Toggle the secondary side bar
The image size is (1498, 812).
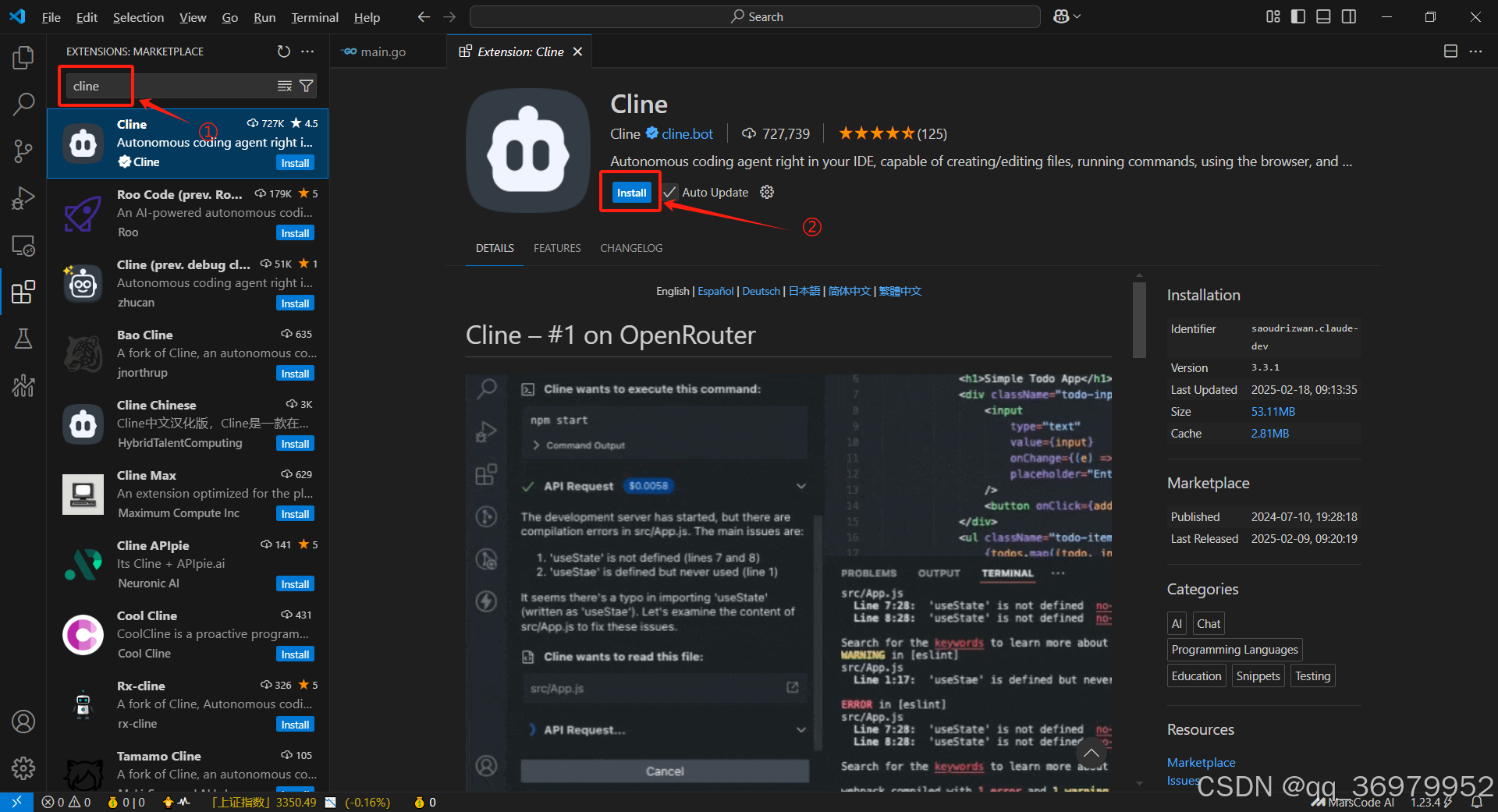click(x=1349, y=16)
